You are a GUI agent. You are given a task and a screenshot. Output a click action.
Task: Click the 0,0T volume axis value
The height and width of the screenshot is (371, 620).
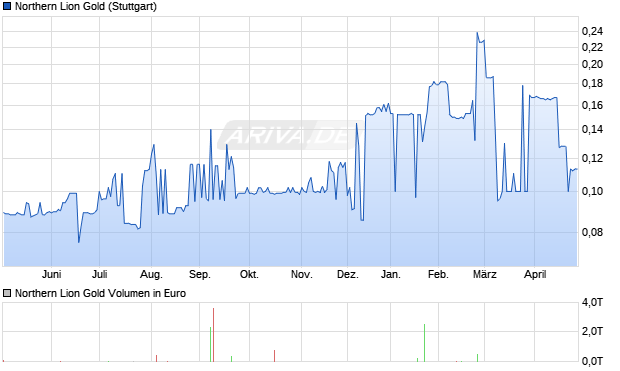(x=592, y=361)
